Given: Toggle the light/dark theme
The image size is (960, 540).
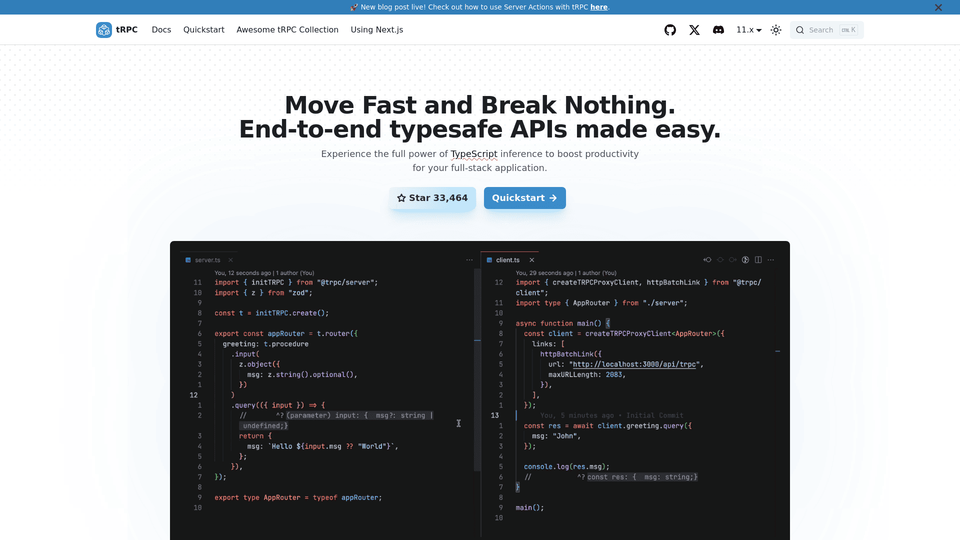Looking at the screenshot, I should [776, 30].
